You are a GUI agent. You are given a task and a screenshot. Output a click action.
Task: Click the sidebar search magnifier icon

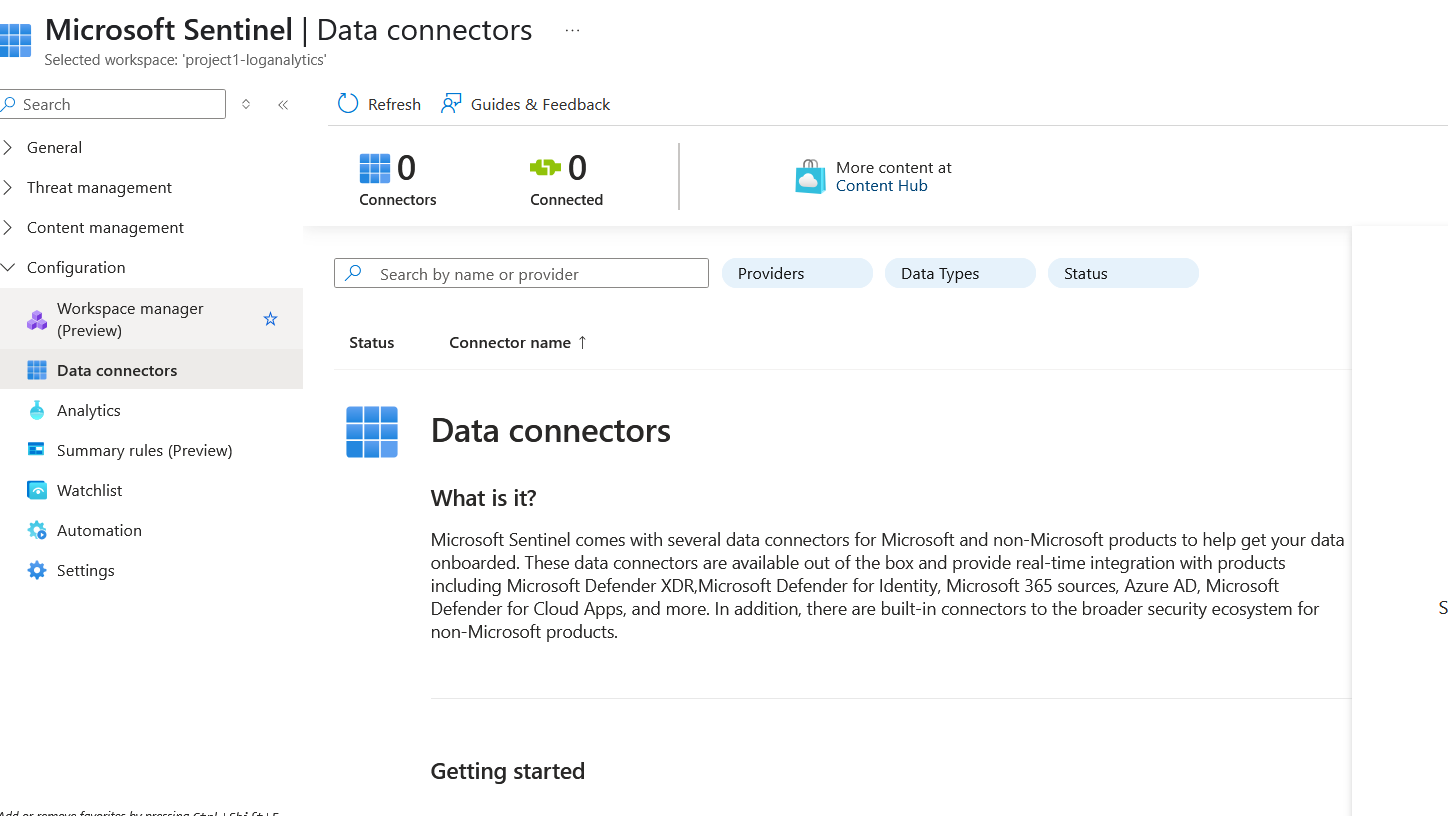tap(9, 104)
